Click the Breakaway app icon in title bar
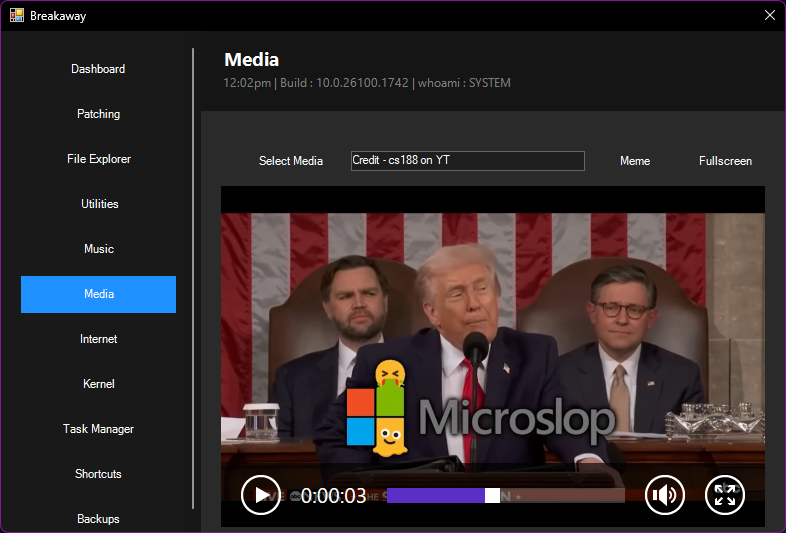The height and width of the screenshot is (533, 786). [x=17, y=15]
